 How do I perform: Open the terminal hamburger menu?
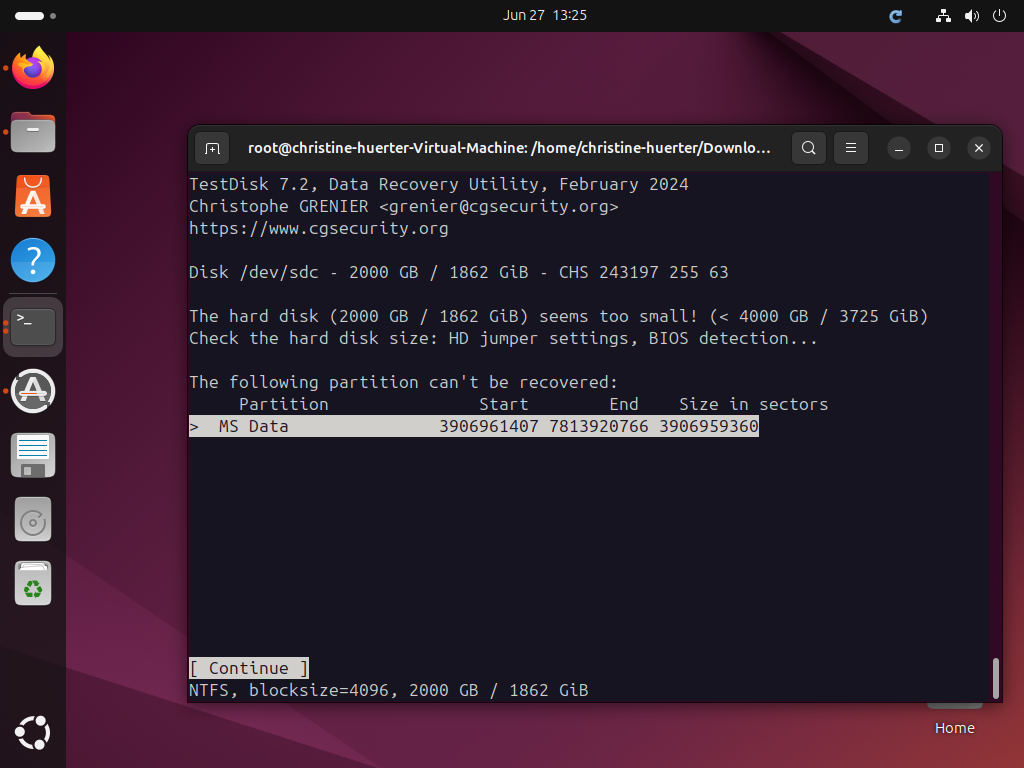[x=850, y=148]
